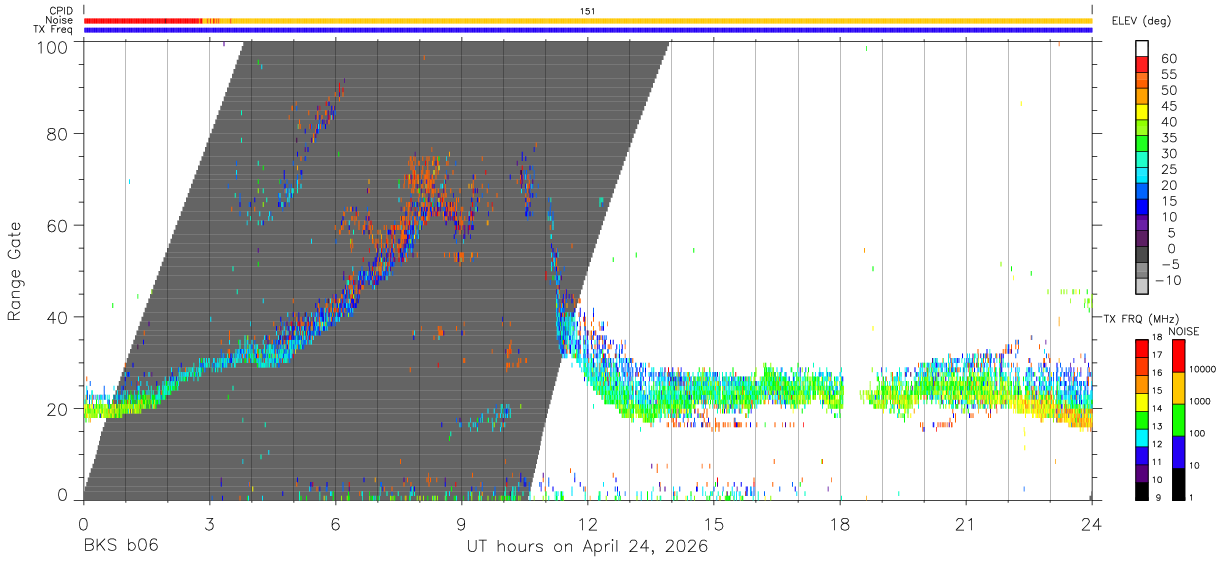This screenshot has width=1228, height=567.
Task: Click the green swatch in NOISE colorbar
Action: (x=1180, y=420)
